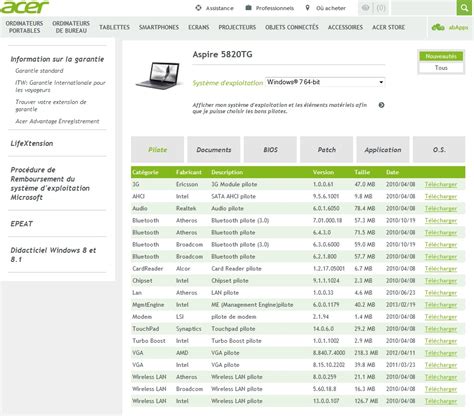Open the Projecteurs menu
474x416 pixels.
coord(237,27)
